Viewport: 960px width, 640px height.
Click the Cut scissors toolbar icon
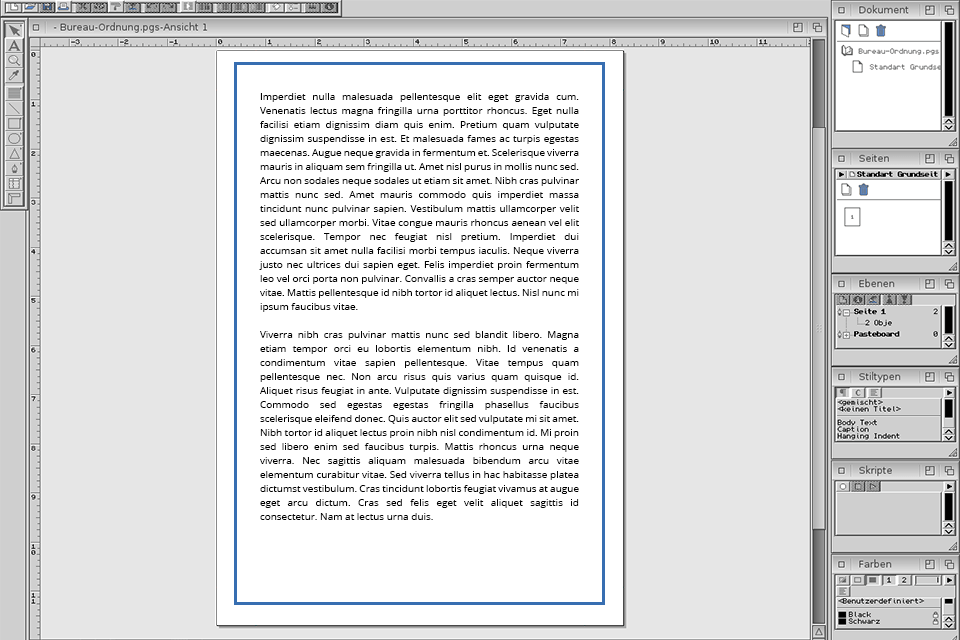(83, 7)
